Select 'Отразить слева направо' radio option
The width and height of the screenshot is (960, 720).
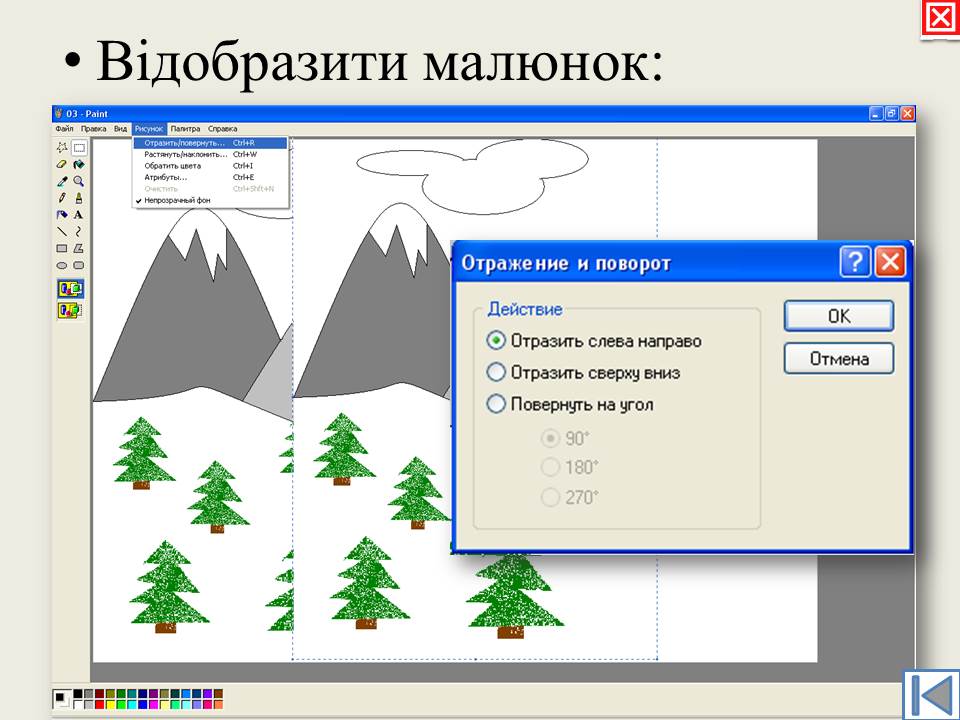[x=495, y=341]
